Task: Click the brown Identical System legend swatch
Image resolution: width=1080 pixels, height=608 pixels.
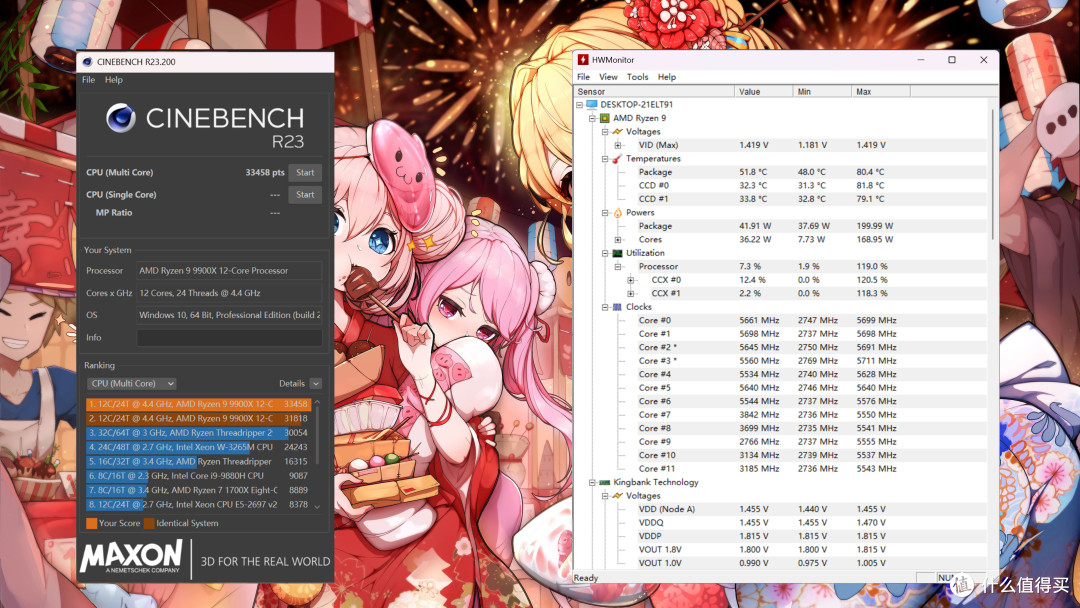Action: (x=149, y=523)
